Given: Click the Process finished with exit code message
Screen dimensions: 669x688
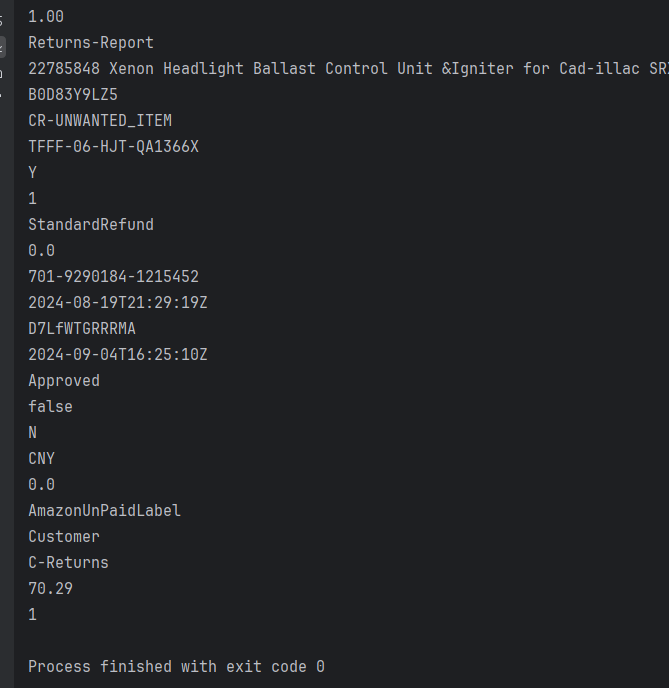Looking at the screenshot, I should point(176,667).
